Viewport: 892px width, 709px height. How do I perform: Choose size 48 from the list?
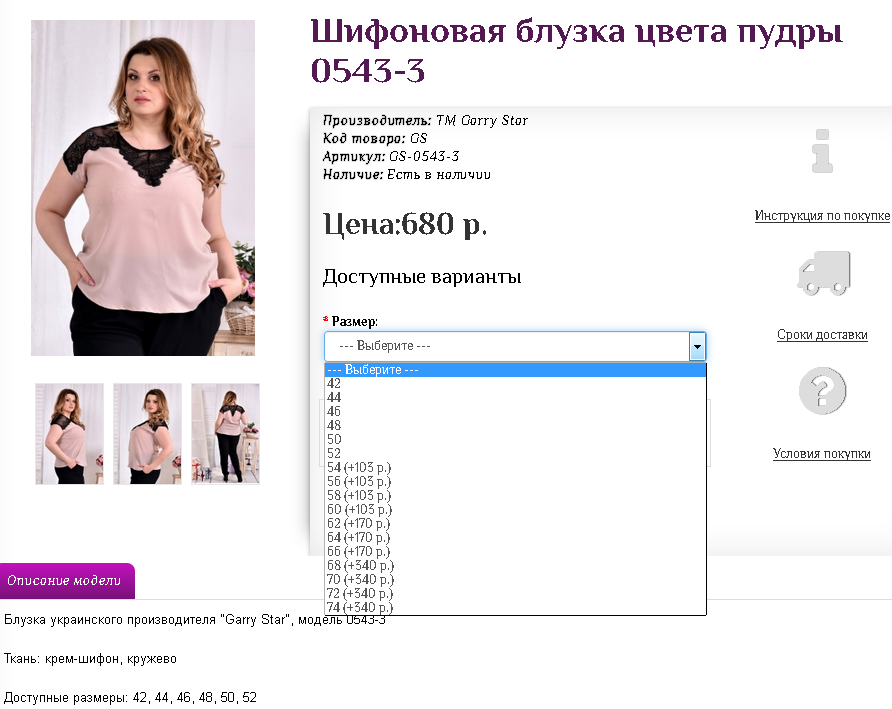tap(515, 426)
